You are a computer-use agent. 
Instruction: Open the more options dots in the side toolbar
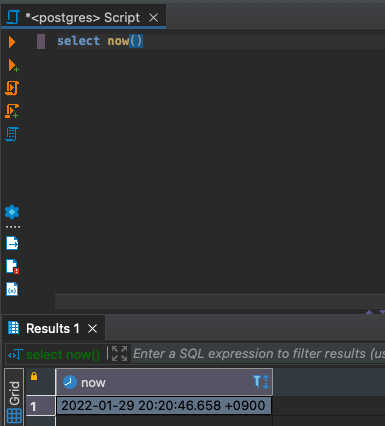[13, 227]
